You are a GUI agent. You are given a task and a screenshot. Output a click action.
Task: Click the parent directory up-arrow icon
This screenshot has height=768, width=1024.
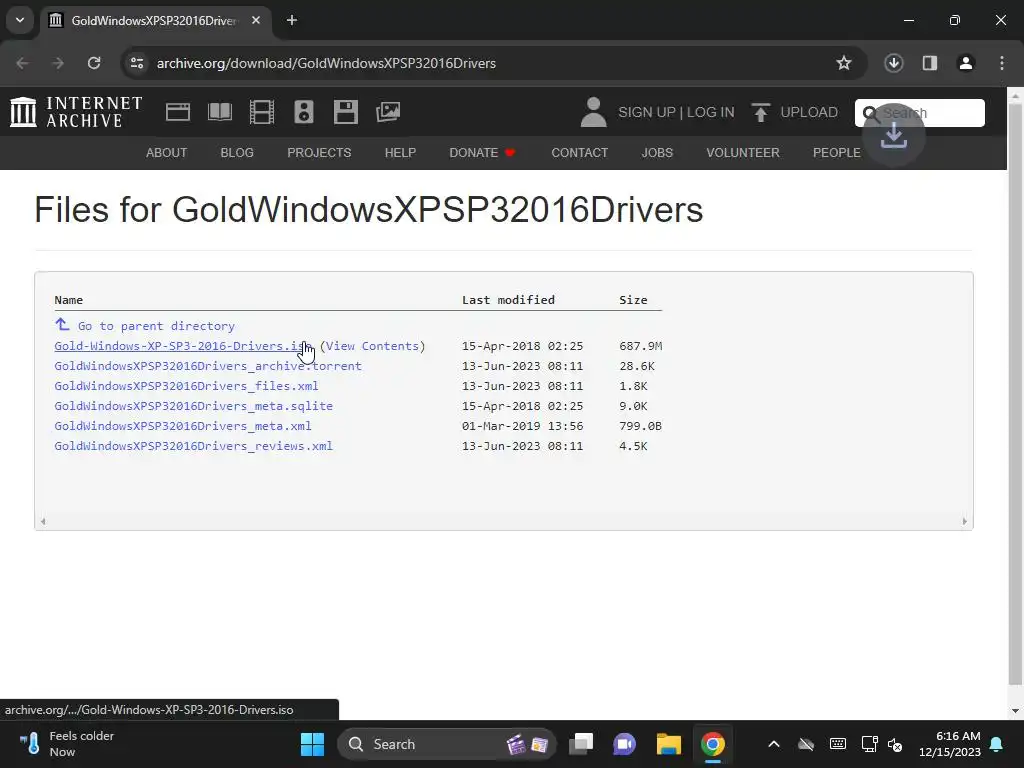[x=62, y=325]
